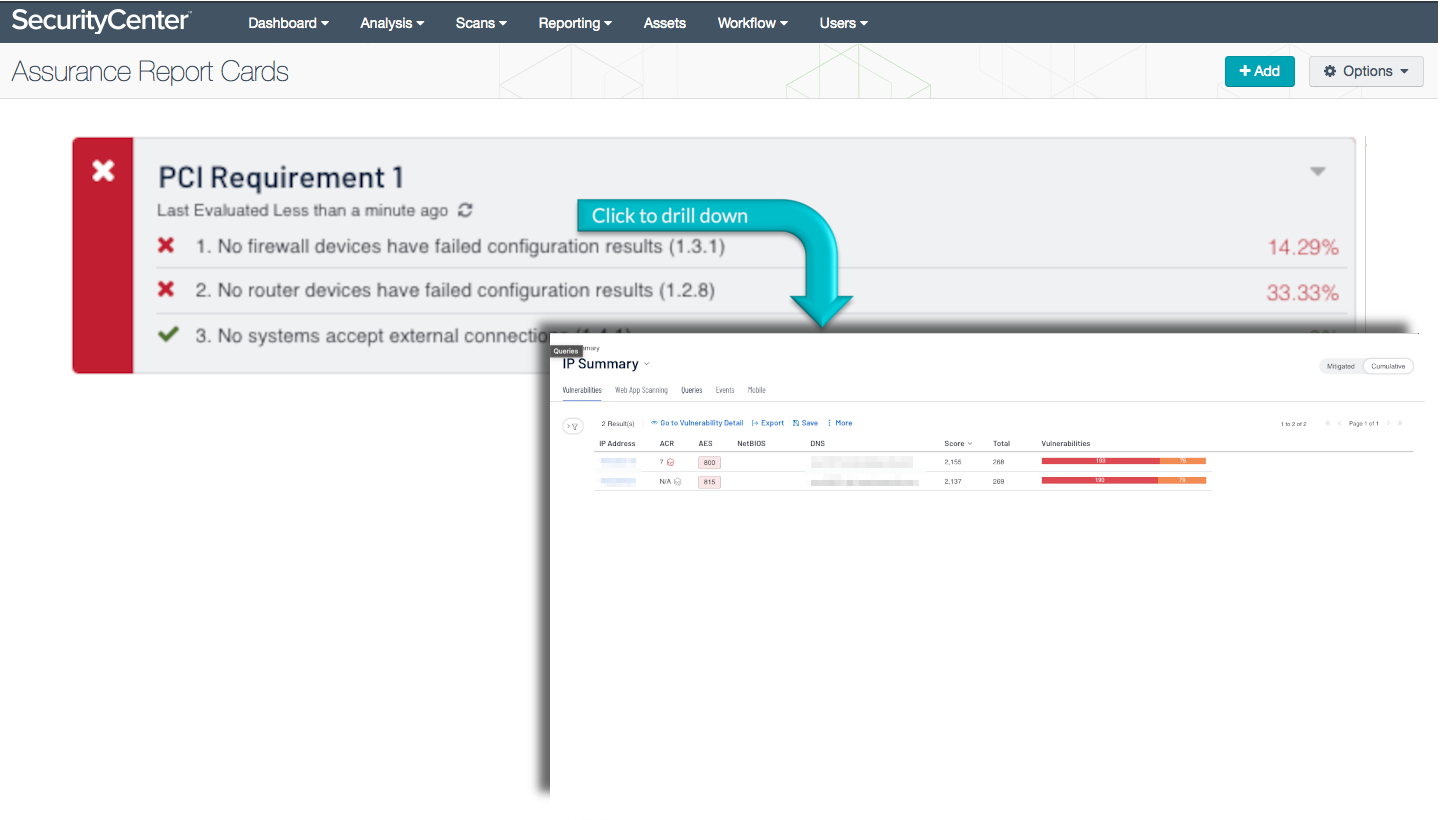Click the DNS column header

[817, 443]
